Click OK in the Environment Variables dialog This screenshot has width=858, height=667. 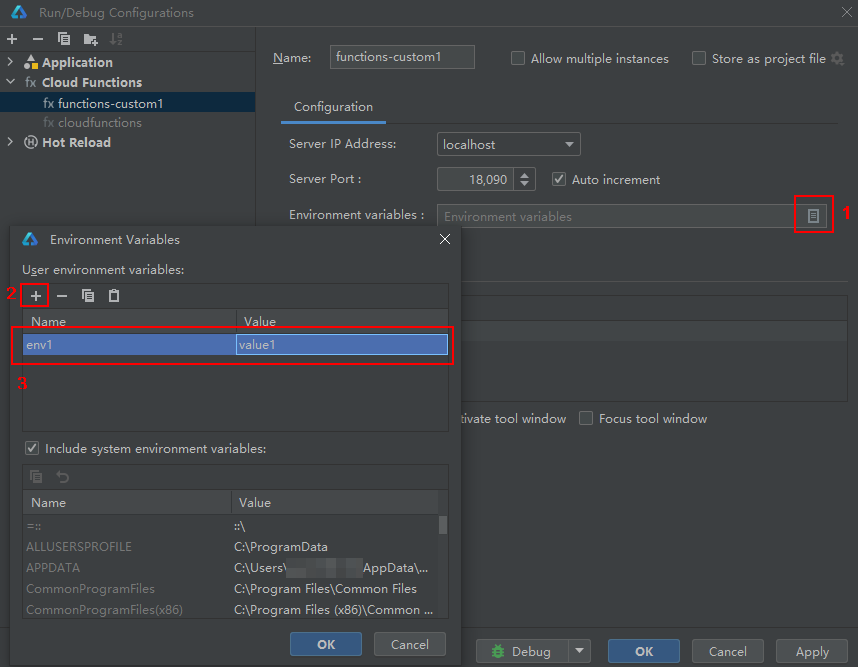coord(326,645)
